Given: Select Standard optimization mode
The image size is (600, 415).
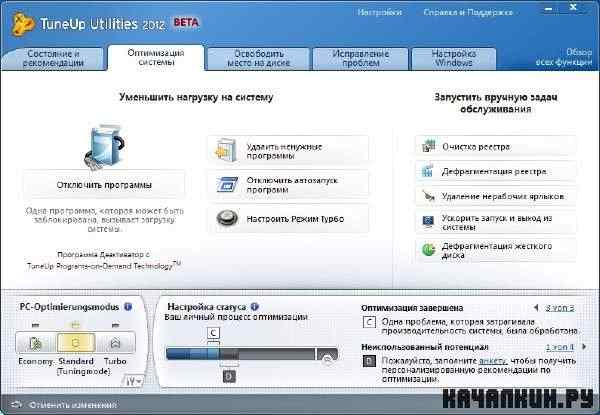Looking at the screenshot, I should 76,342.
